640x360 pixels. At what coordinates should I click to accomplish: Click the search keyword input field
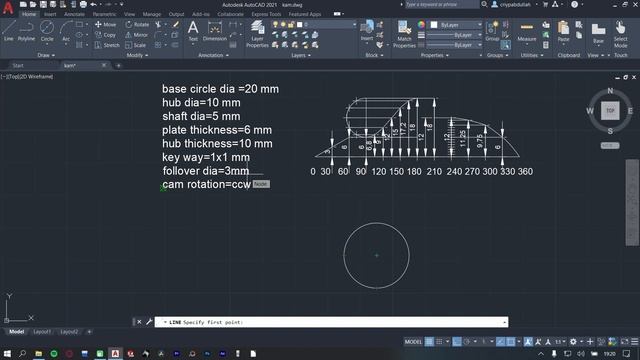442,4
